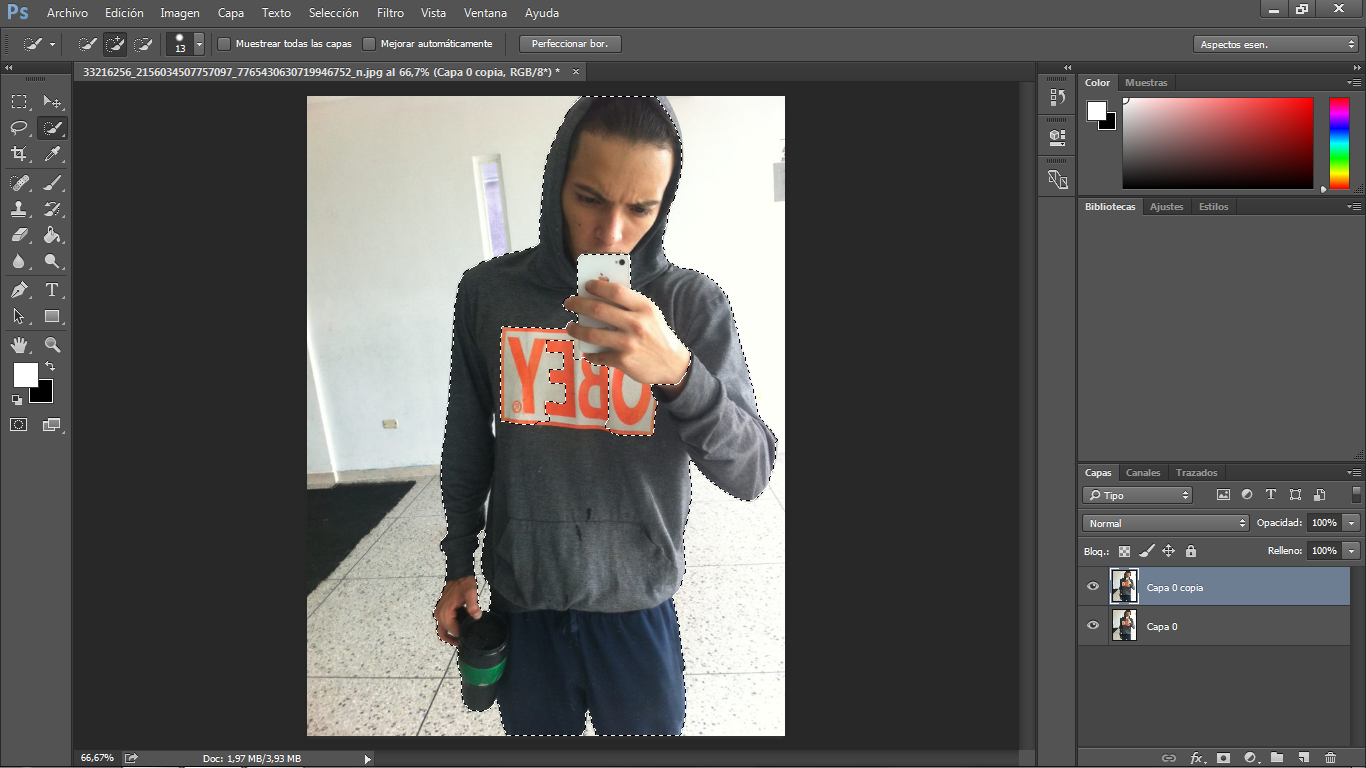Select the Eyedropper tool
Screen dimensions: 1366x768
point(52,154)
